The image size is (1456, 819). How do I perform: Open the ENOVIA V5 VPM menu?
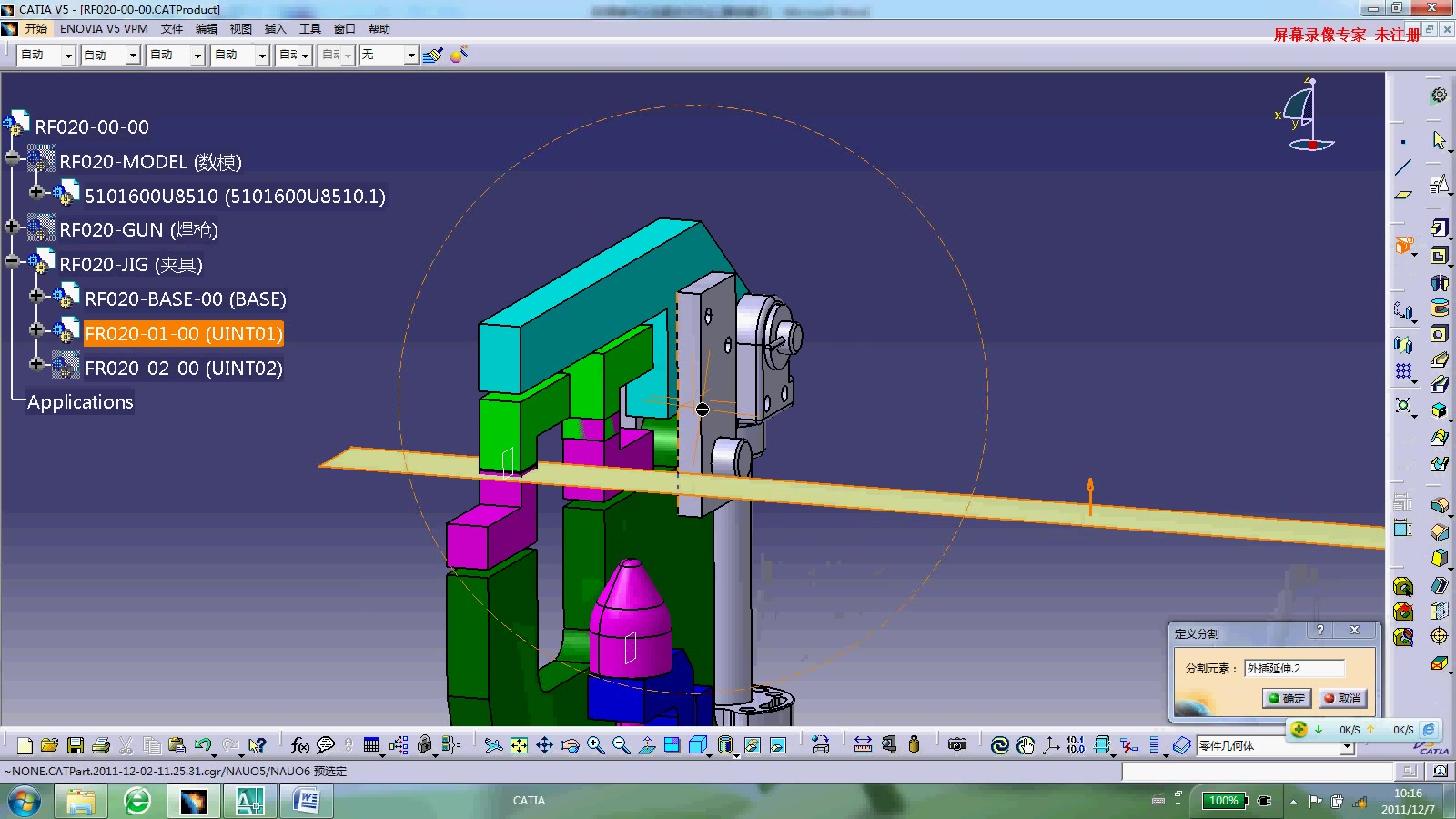104,29
